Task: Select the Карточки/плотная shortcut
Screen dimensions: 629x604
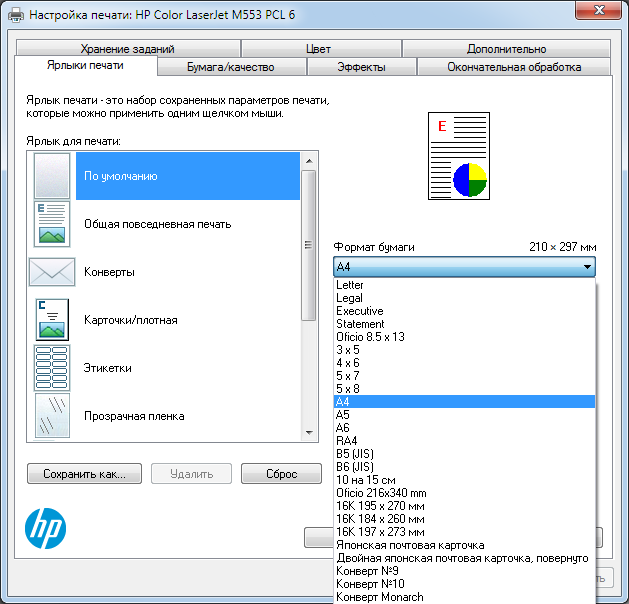Action: click(x=188, y=320)
